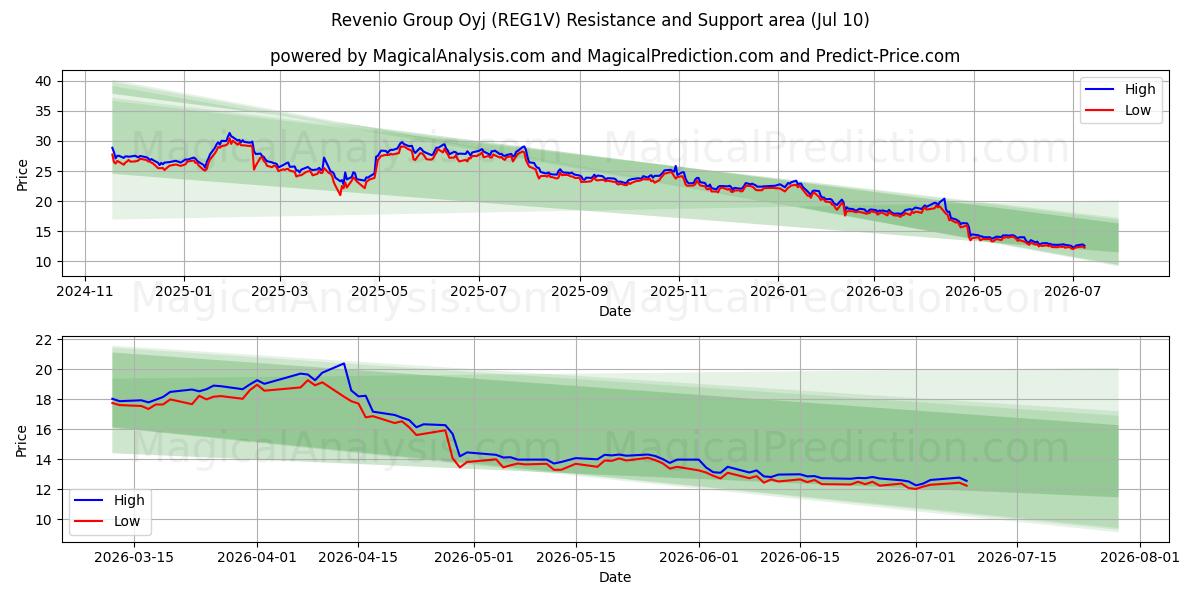Viewport: 1200px width, 600px height.
Task: Click top chart x-axis tick '2025-03'
Action: (279, 292)
